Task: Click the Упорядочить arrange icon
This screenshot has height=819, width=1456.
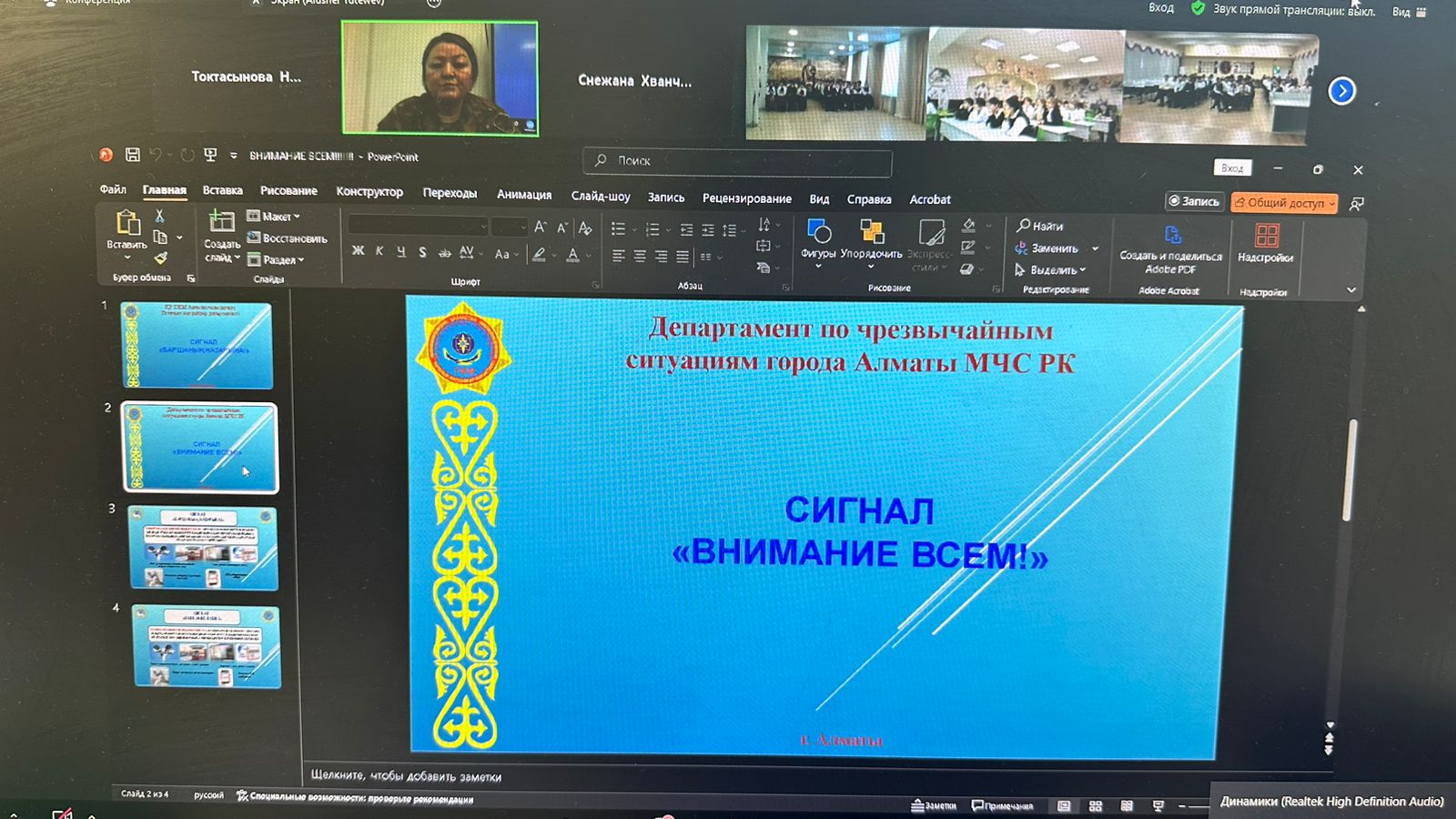Action: (871, 234)
